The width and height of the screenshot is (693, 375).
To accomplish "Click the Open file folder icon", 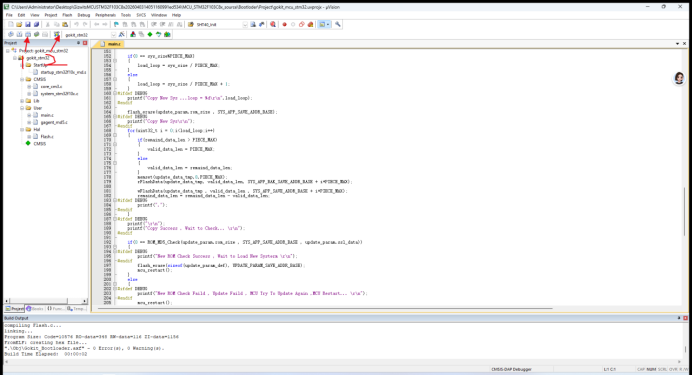I will coord(19,25).
